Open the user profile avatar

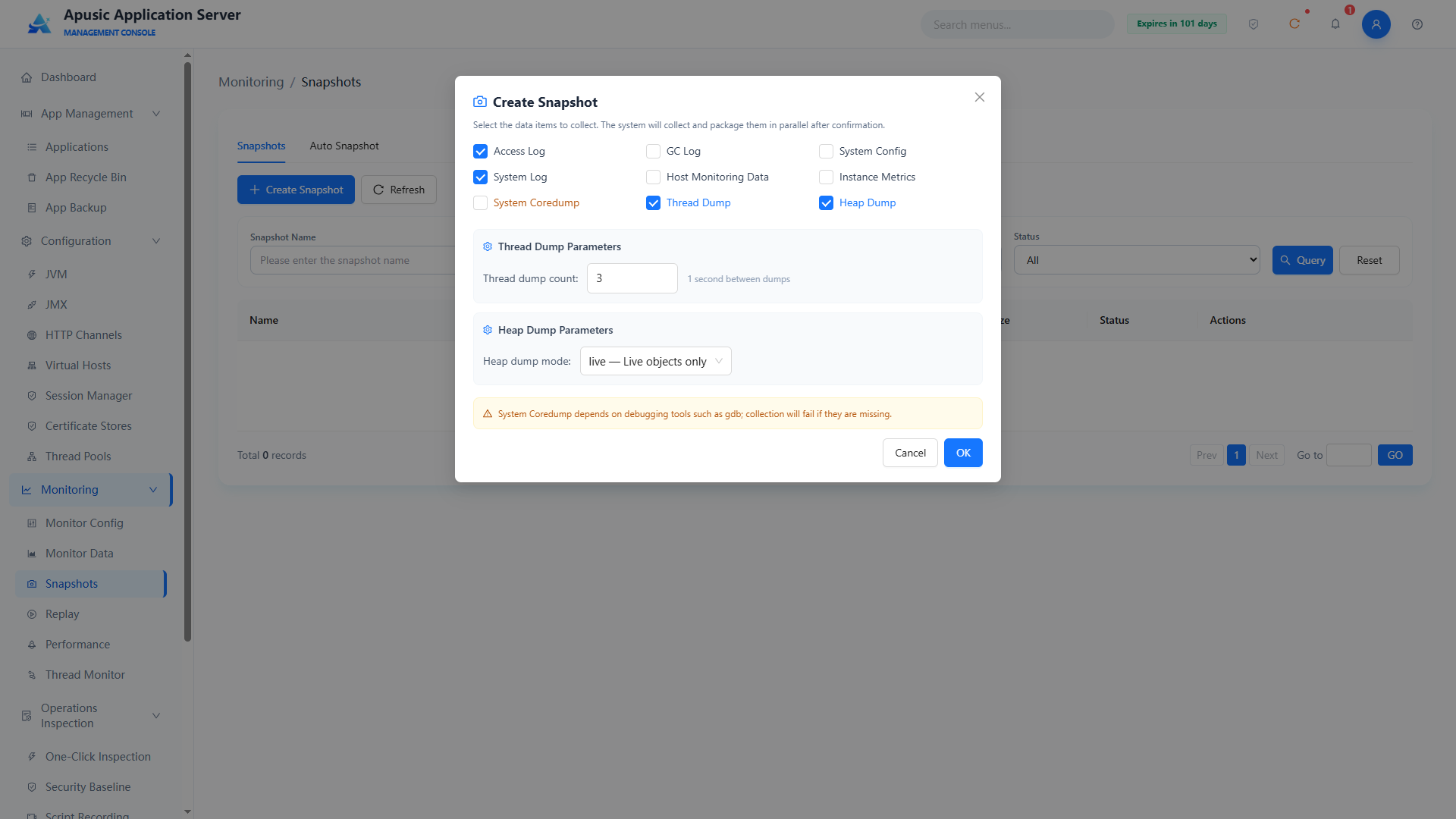pos(1376,24)
